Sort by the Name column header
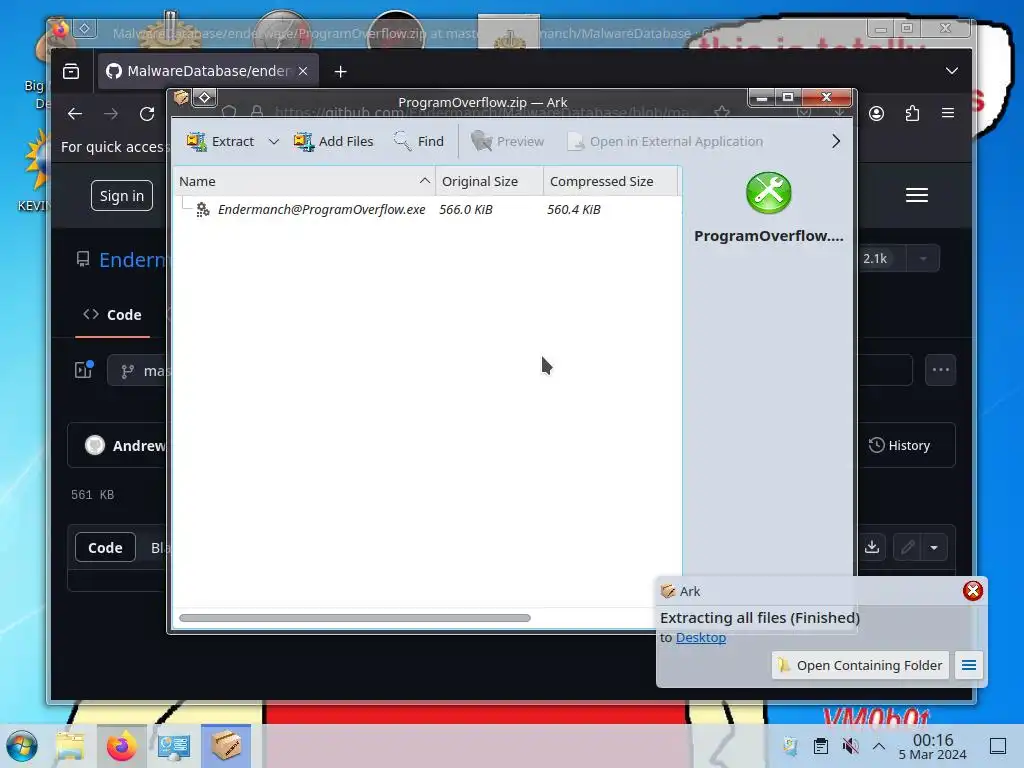1024x768 pixels. tap(304, 181)
